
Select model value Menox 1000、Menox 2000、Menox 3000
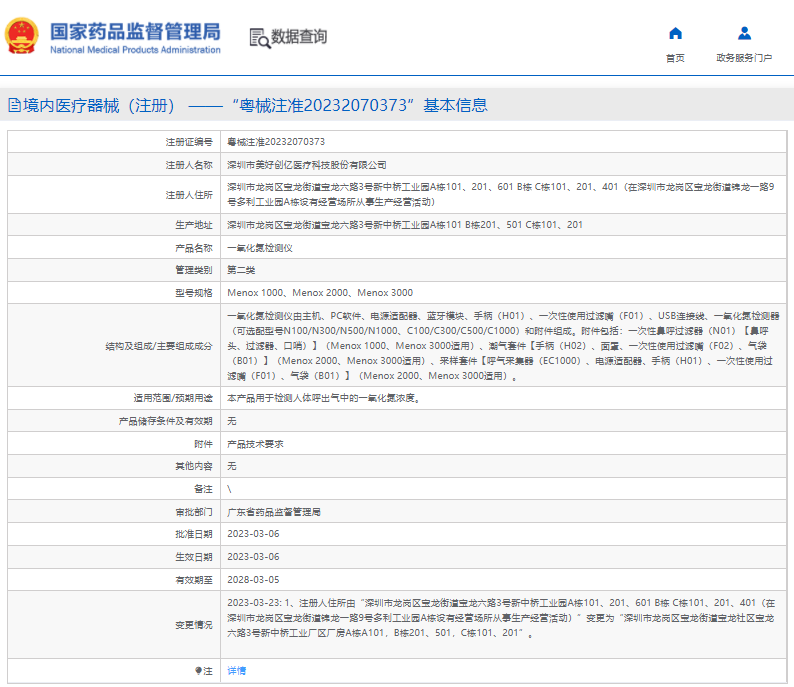[320, 293]
